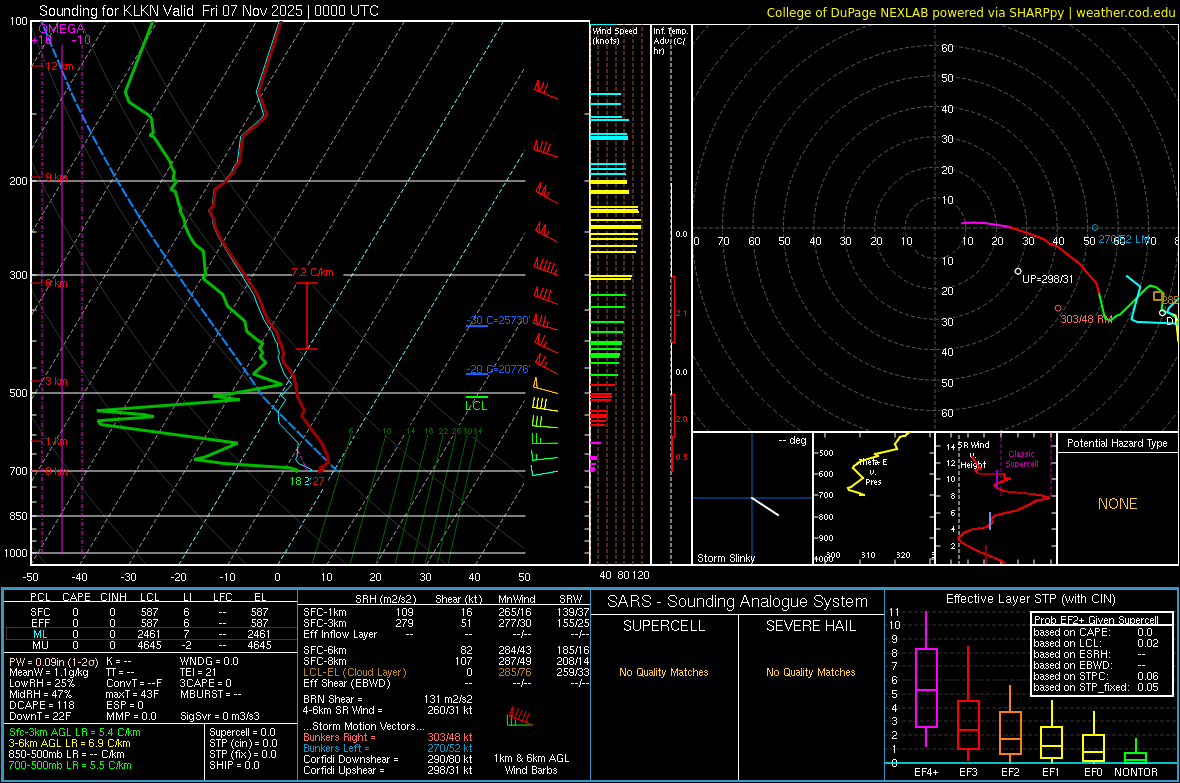Viewport: 1180px width, 783px height.
Task: Click the green 'LCL' marker on skew-T
Action: tap(476, 406)
